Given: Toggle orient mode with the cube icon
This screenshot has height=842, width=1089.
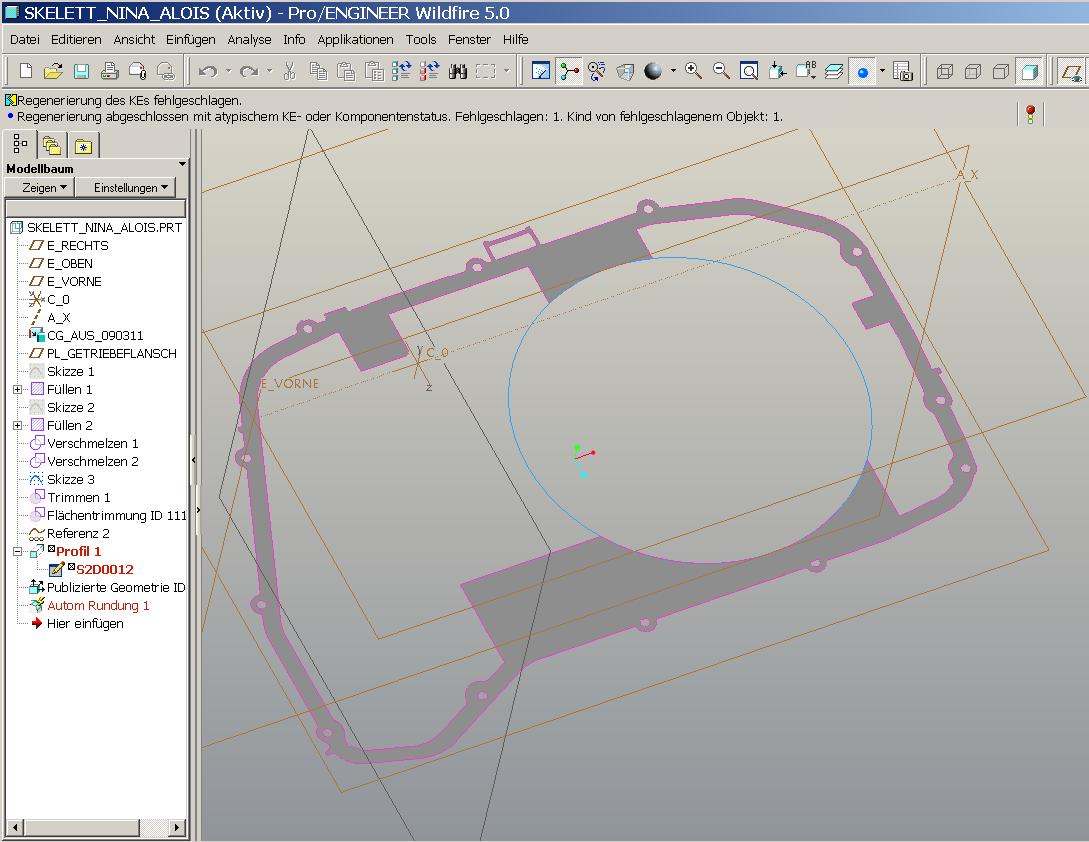Looking at the screenshot, I should pyautogui.click(x=625, y=71).
